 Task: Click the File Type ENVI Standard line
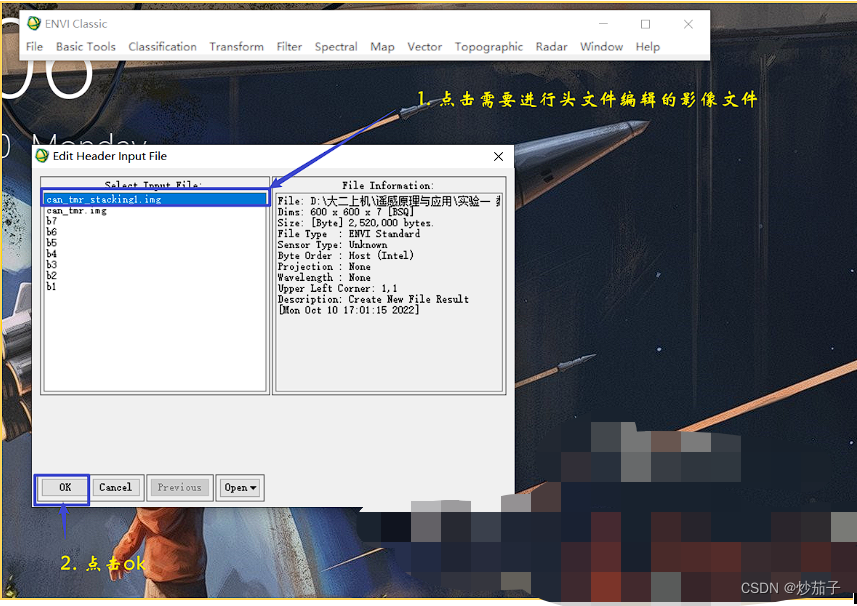click(x=349, y=234)
